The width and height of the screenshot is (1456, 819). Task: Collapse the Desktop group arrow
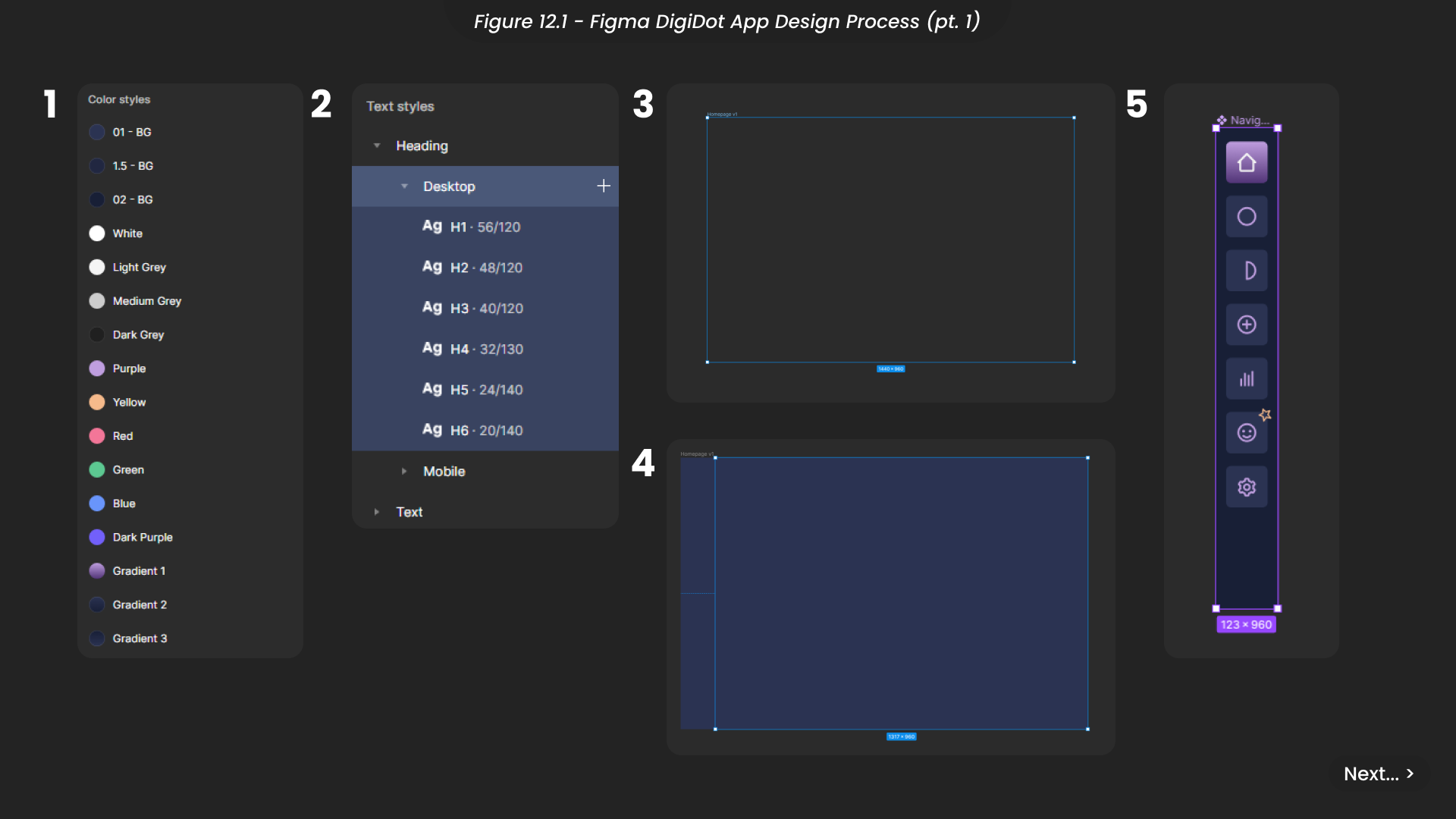coord(404,187)
